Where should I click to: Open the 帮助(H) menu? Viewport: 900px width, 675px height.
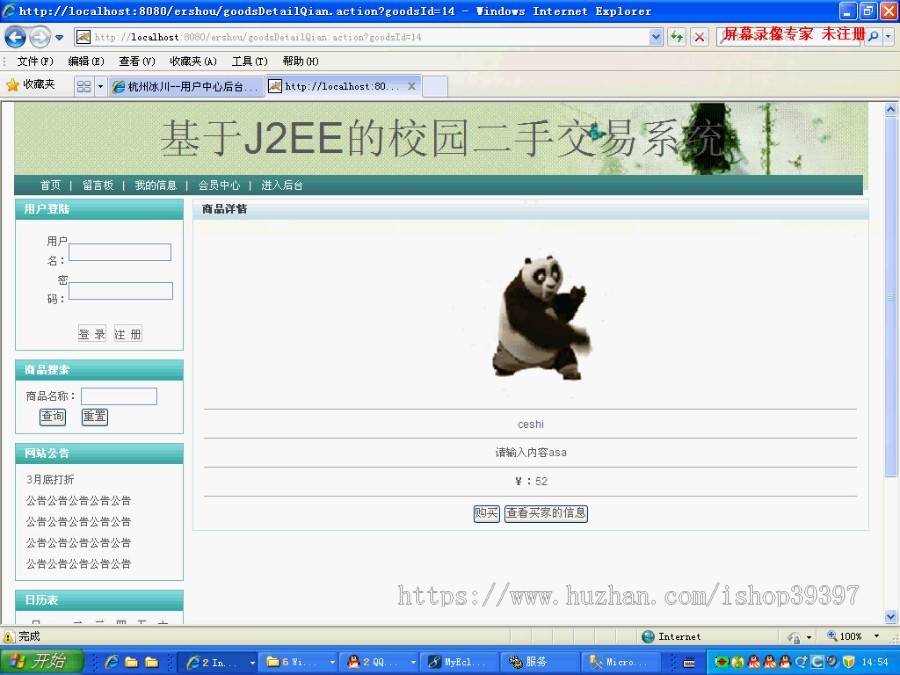coord(300,61)
